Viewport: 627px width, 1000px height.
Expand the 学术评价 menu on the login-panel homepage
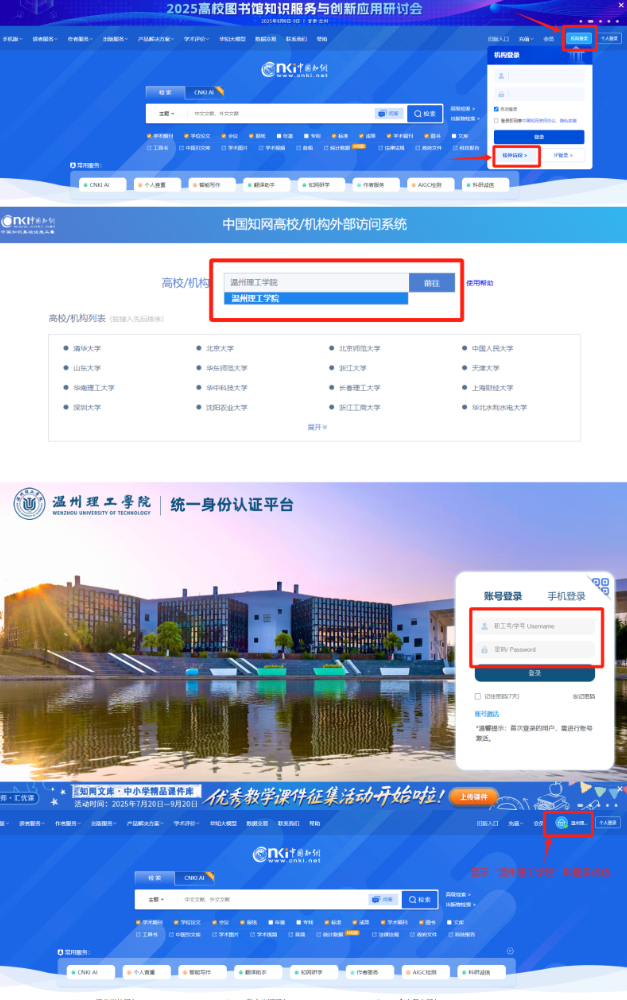point(196,39)
